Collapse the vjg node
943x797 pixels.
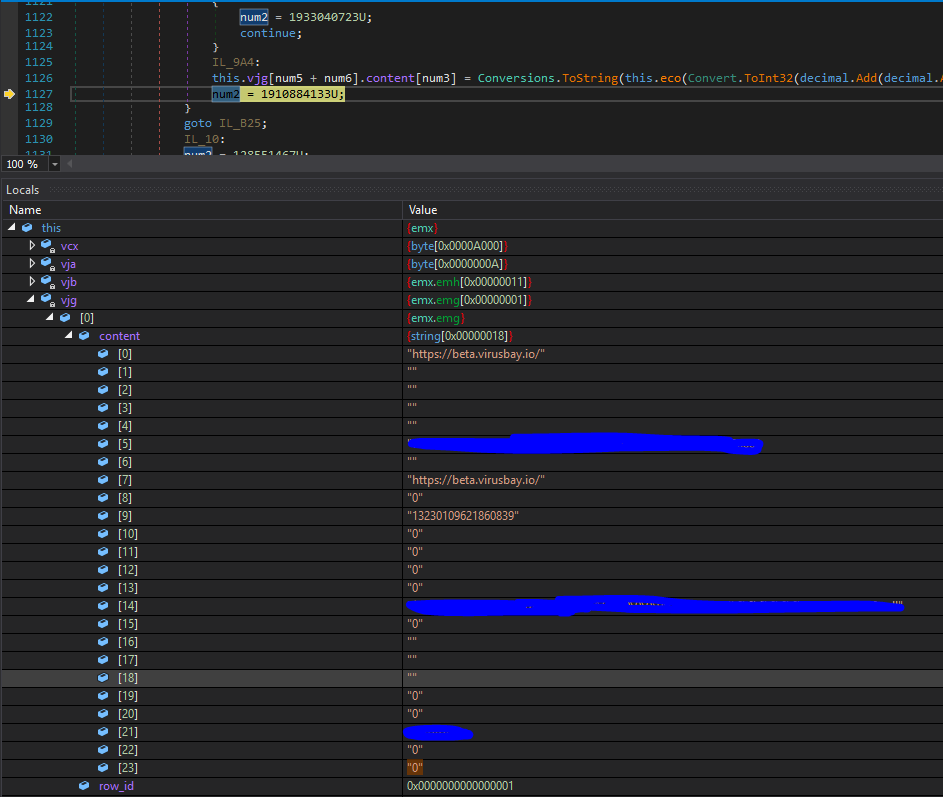pos(32,300)
